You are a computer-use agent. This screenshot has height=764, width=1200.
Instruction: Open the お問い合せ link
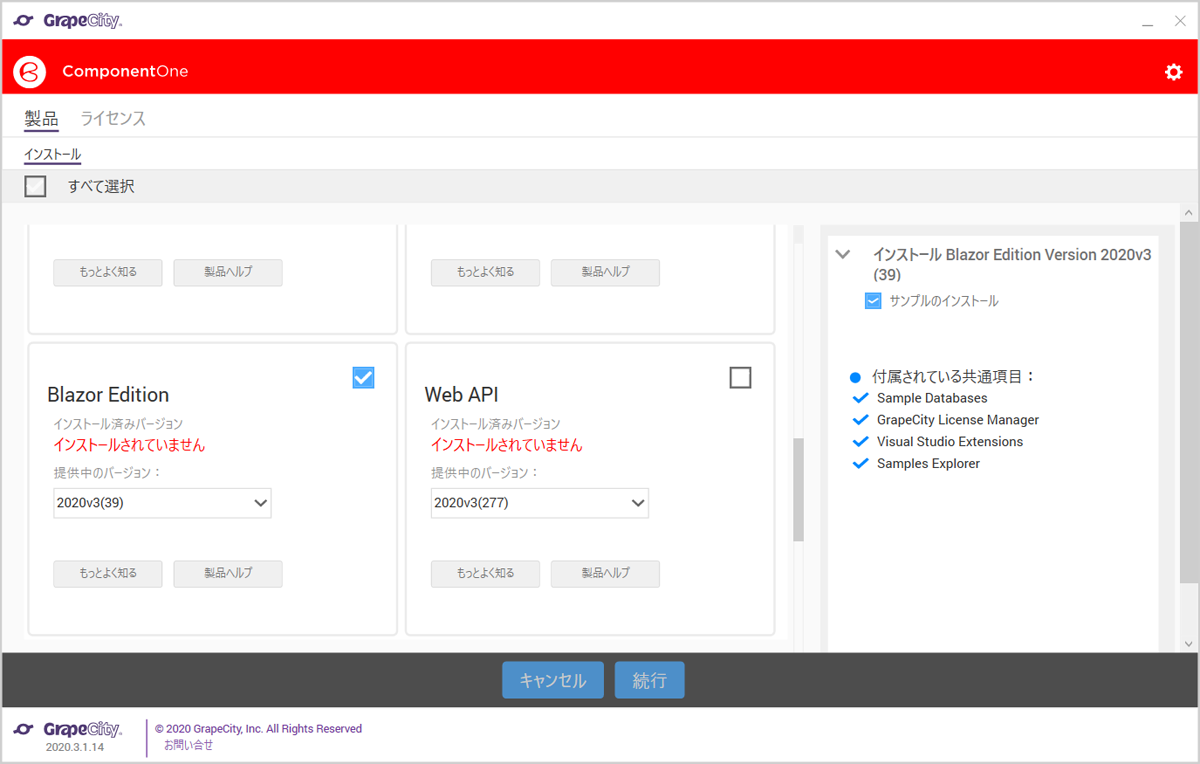(189, 745)
